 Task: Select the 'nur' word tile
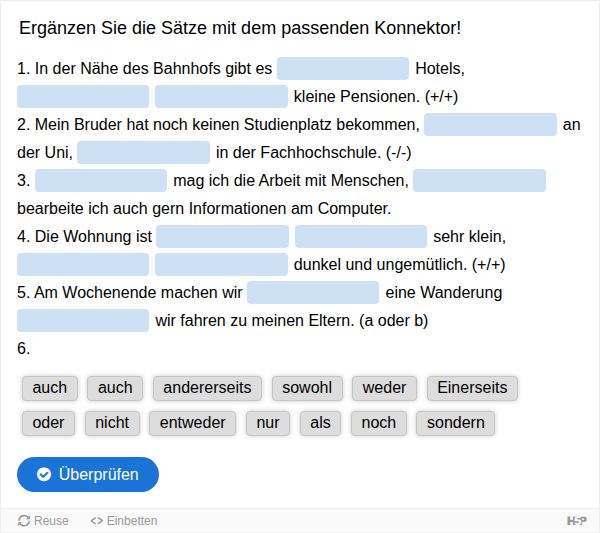point(268,423)
